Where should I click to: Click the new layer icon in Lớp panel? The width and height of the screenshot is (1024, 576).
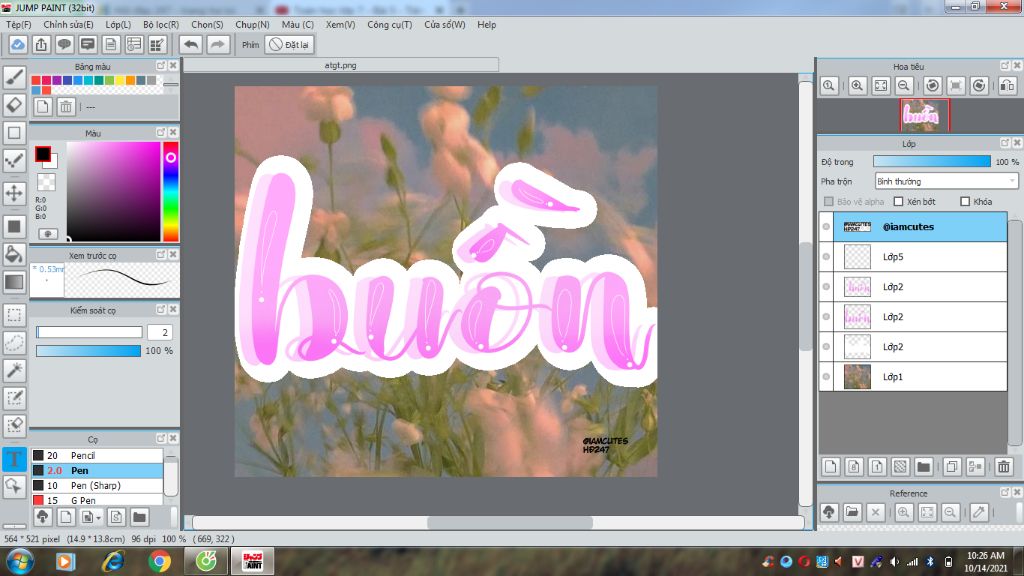point(831,466)
